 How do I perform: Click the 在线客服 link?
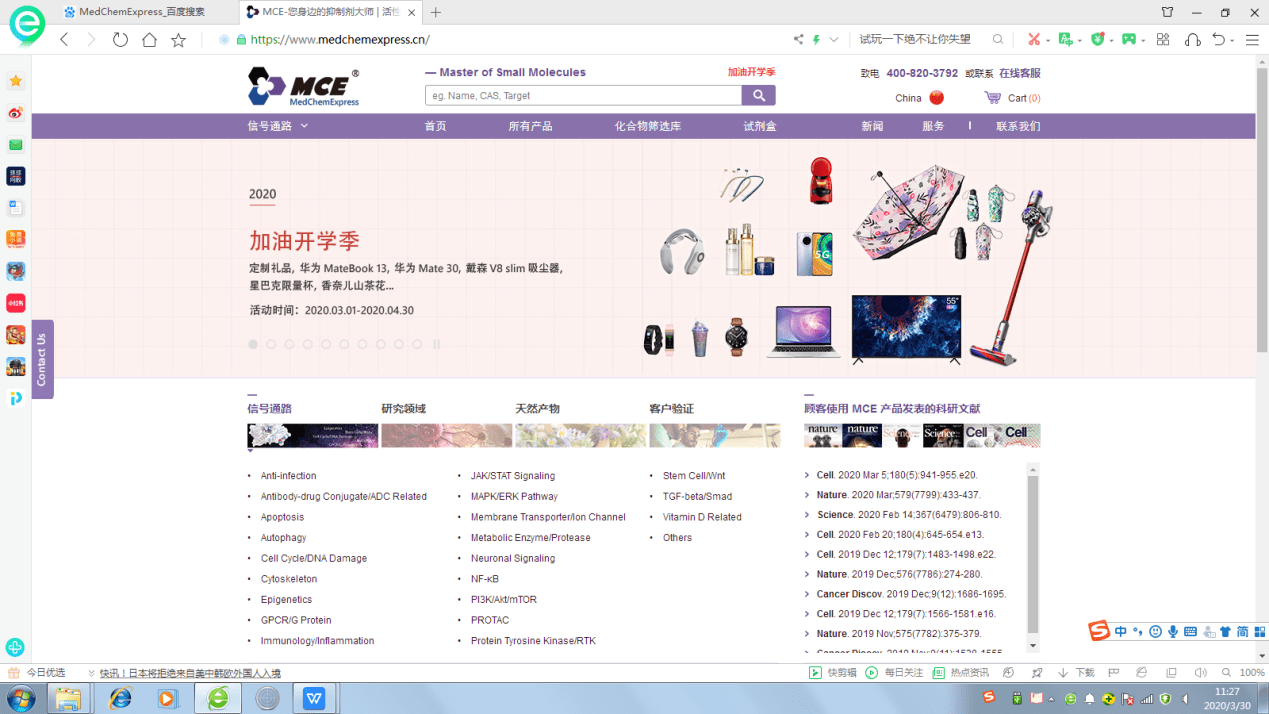[1020, 73]
